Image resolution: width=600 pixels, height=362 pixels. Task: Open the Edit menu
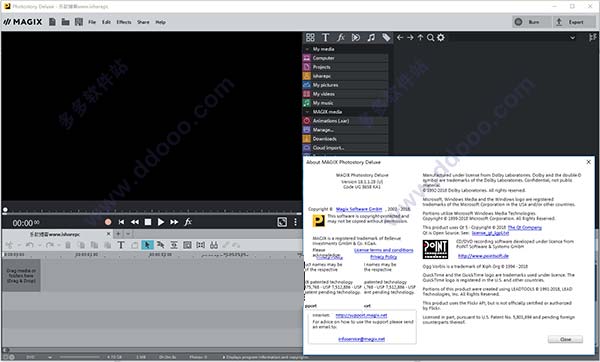coord(106,22)
